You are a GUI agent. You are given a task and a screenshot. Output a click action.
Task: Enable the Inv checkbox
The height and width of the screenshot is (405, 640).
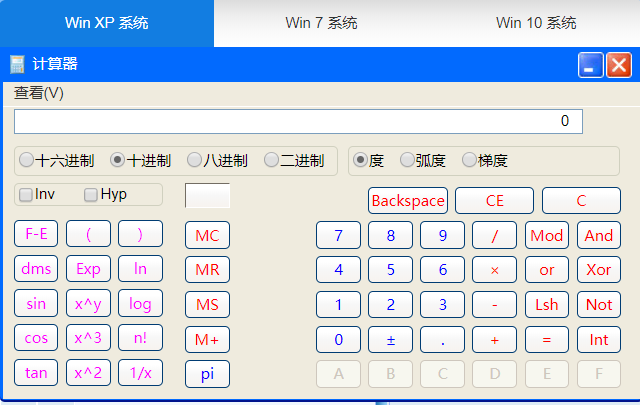click(26, 195)
